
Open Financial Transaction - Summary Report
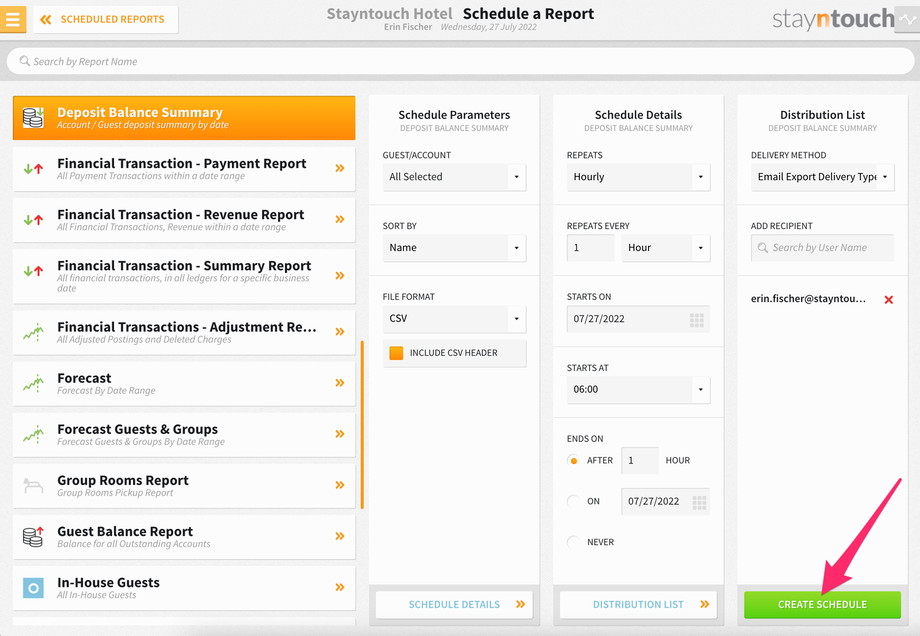click(184, 276)
